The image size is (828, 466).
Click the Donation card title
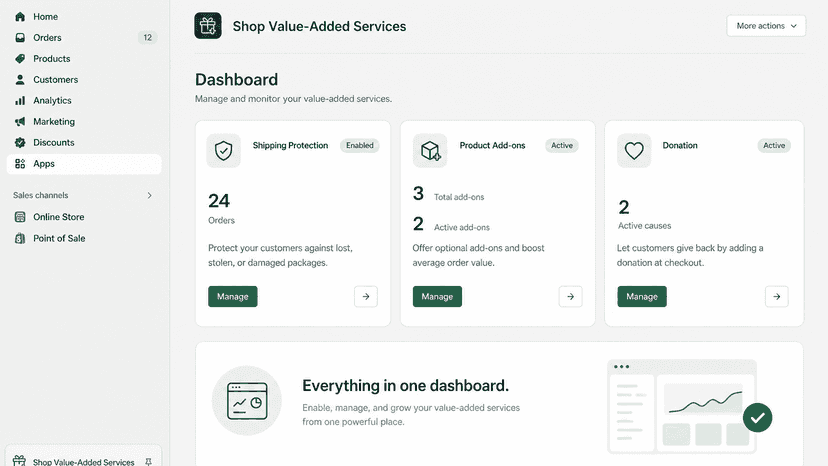click(x=680, y=145)
